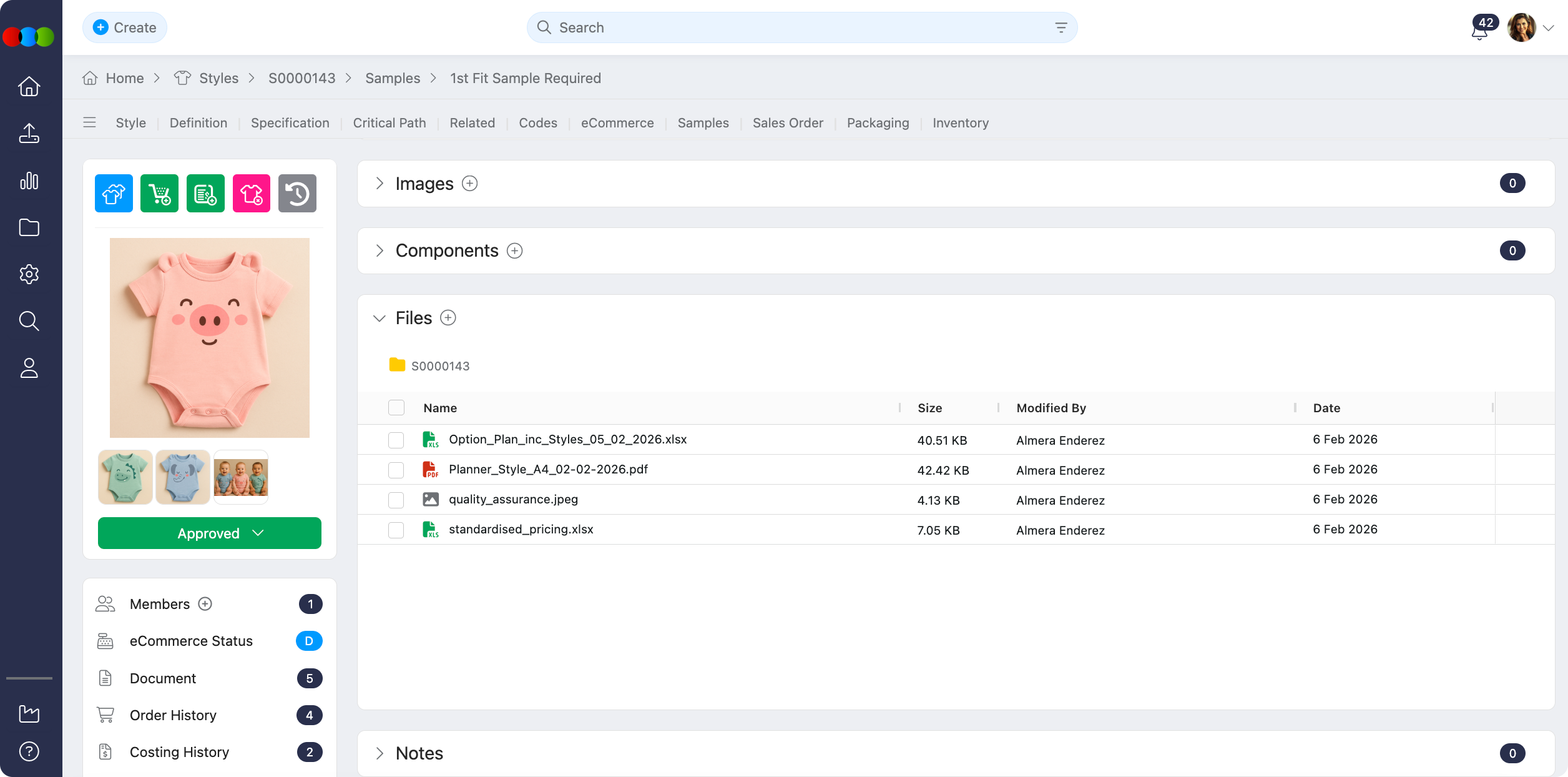The image size is (1568, 777).
Task: Open the Approved status dropdown
Action: pos(210,533)
